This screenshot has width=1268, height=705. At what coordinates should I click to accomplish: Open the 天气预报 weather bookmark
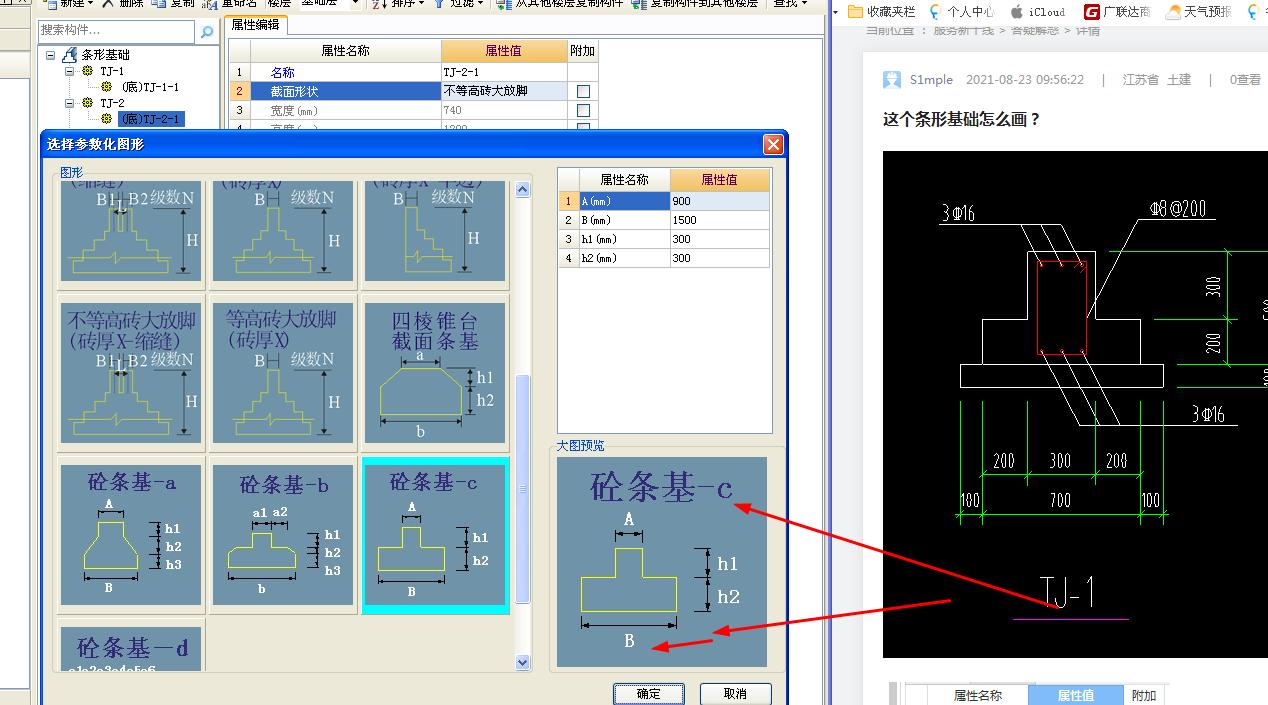coord(1173,12)
